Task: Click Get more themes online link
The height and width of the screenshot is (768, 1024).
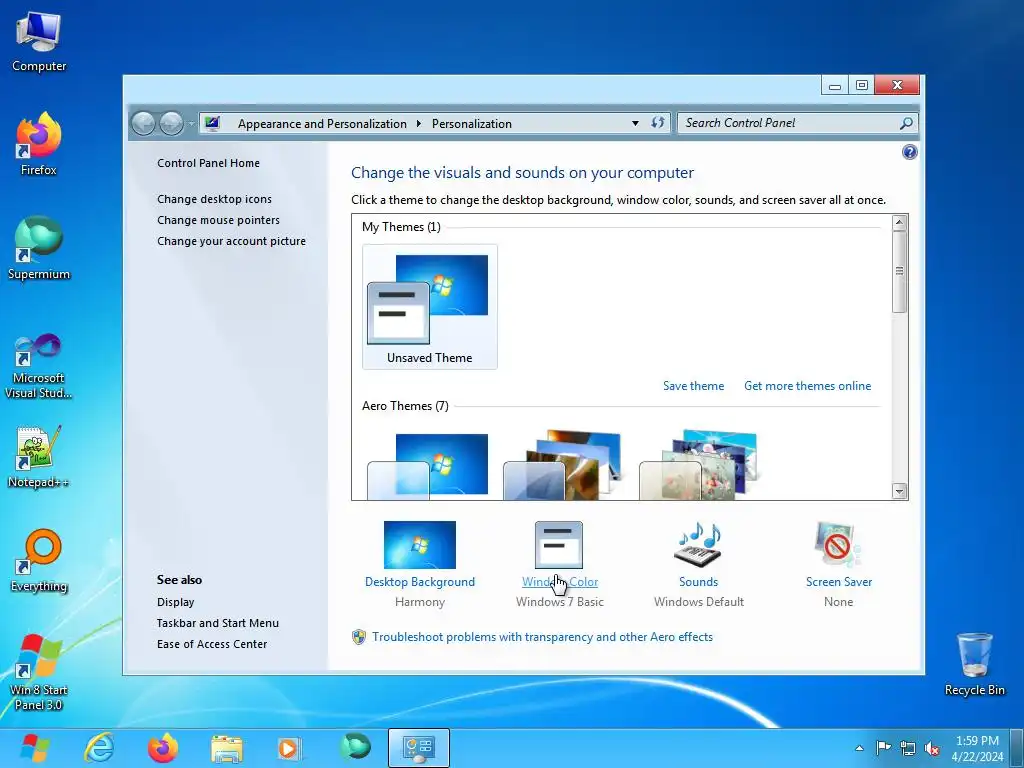Action: click(807, 386)
